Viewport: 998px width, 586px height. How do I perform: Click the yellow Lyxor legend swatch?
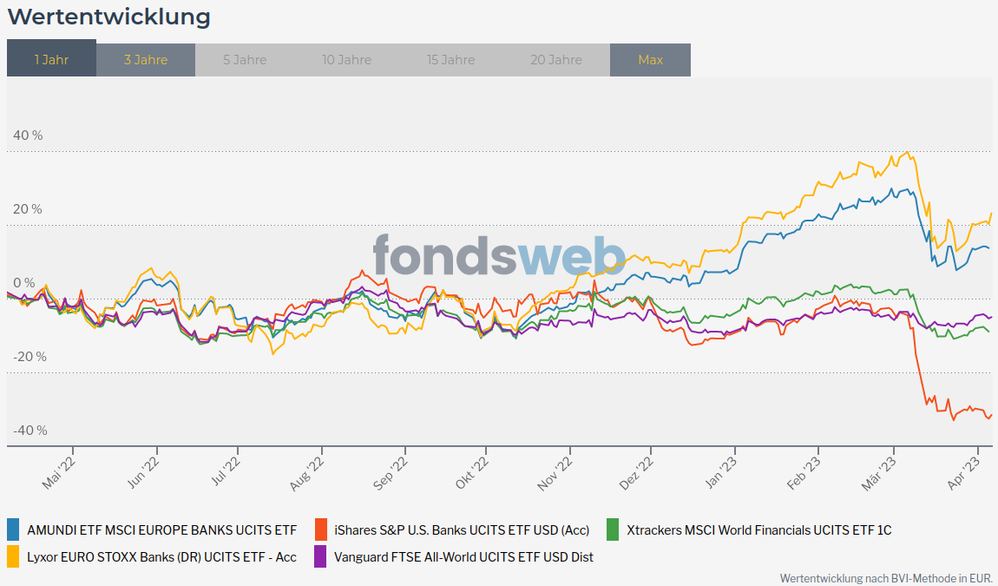(x=13, y=557)
